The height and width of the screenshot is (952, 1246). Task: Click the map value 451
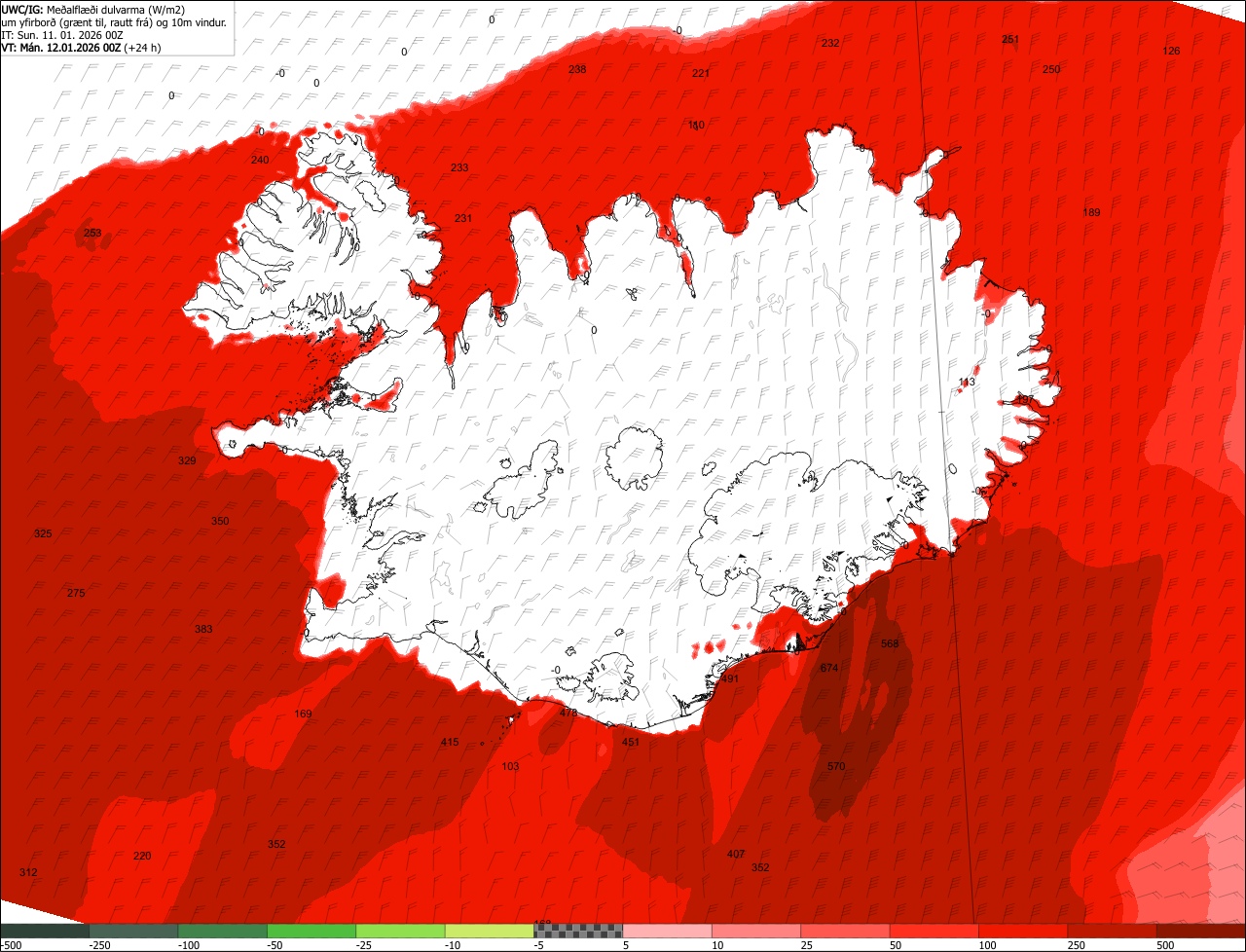[x=631, y=742]
